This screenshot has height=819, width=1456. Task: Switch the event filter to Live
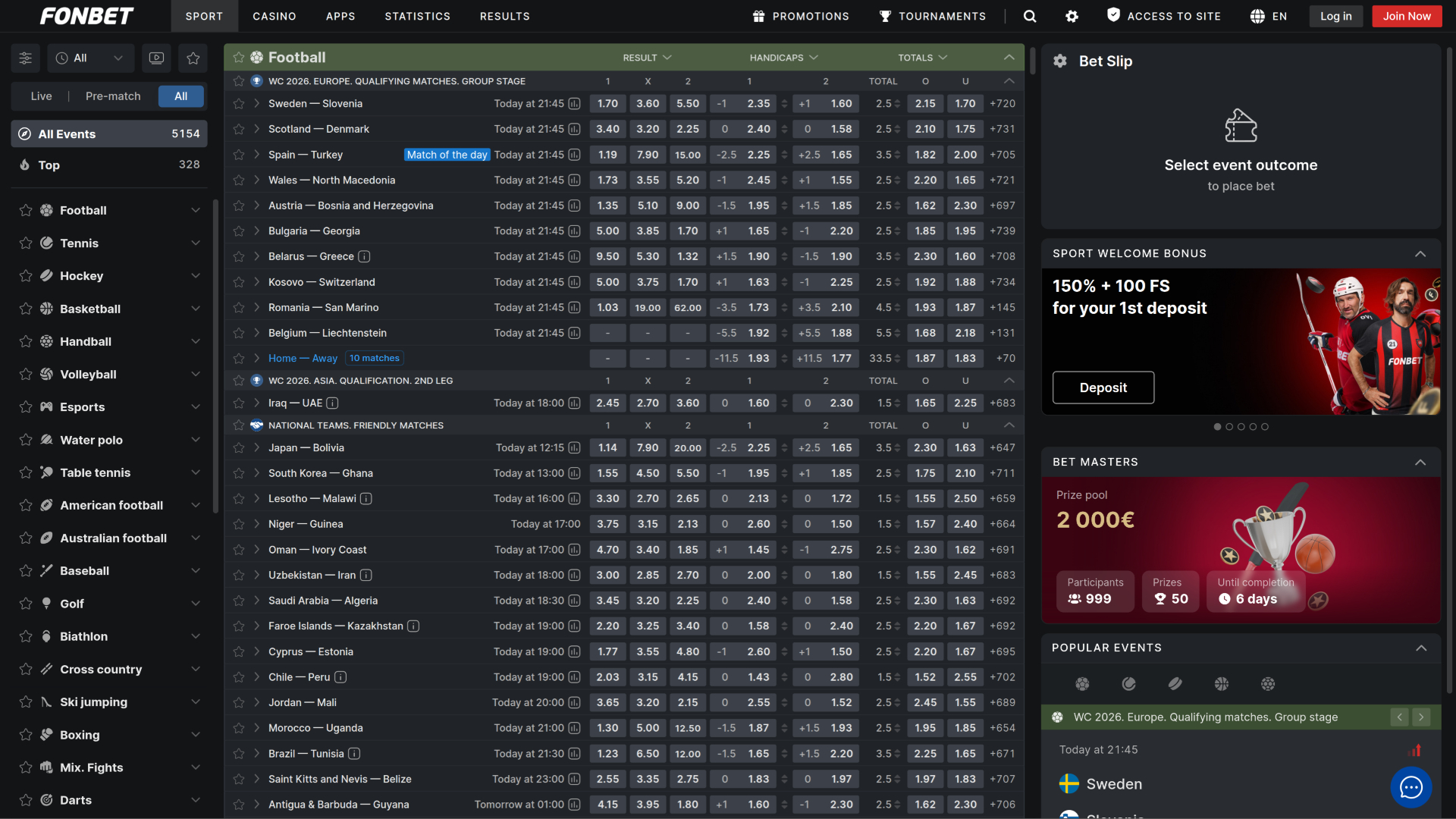pos(42,96)
